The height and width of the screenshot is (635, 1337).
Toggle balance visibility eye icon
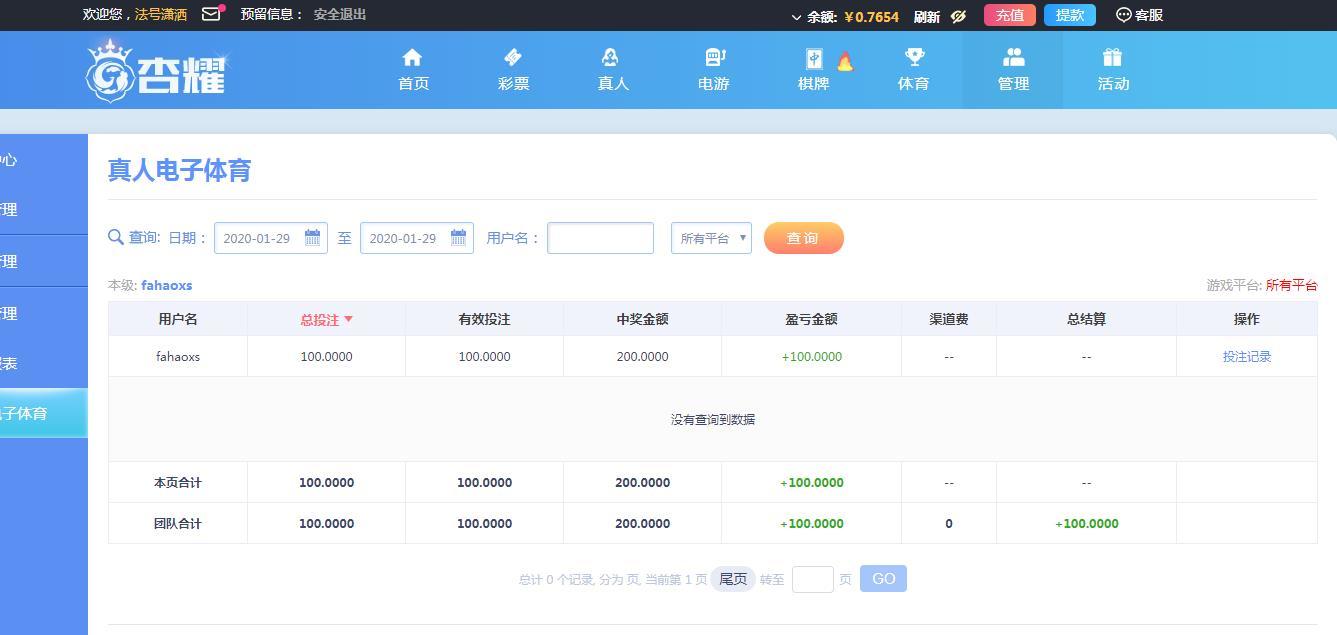pos(958,16)
